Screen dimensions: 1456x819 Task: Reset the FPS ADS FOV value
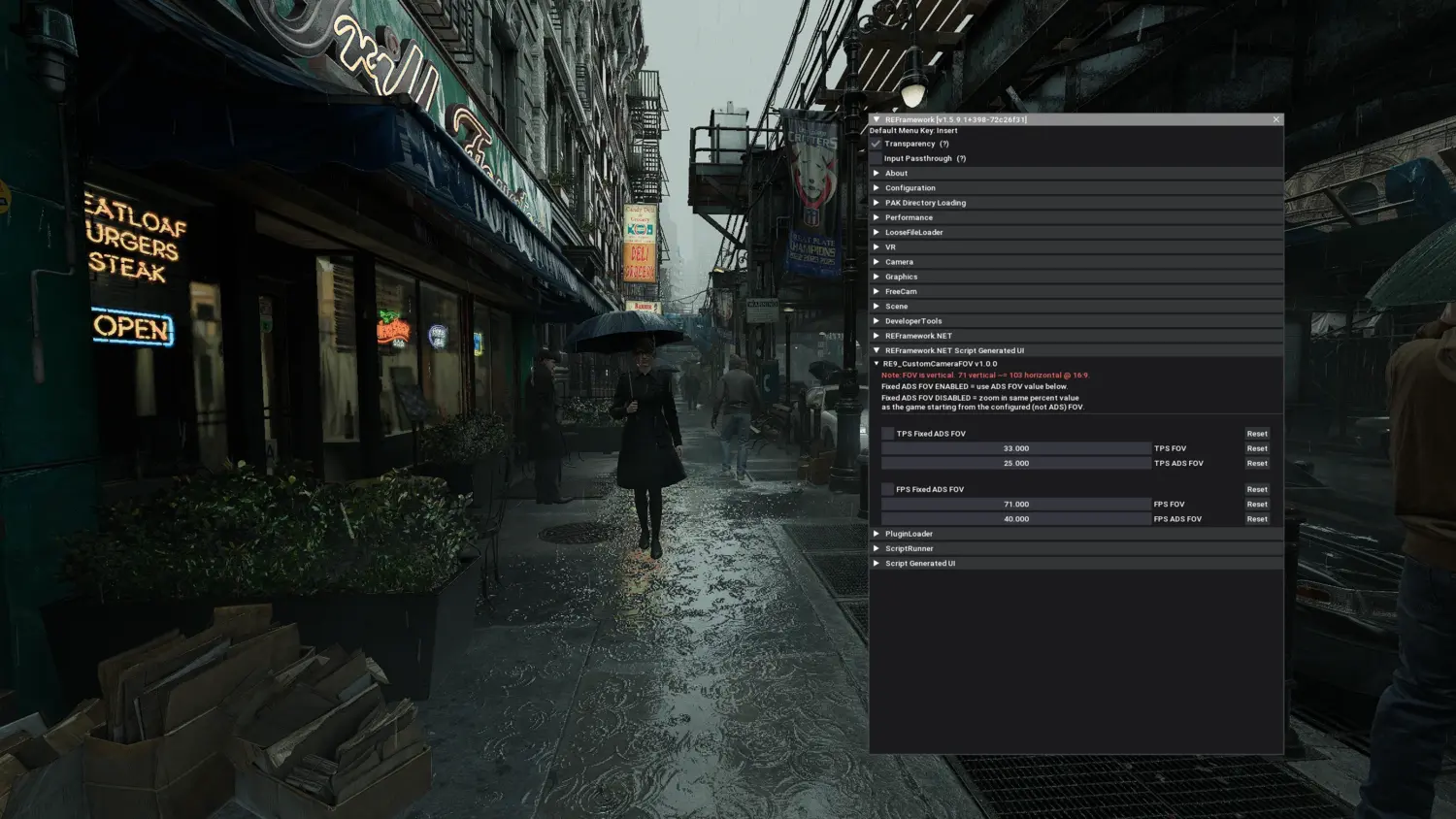coord(1256,518)
